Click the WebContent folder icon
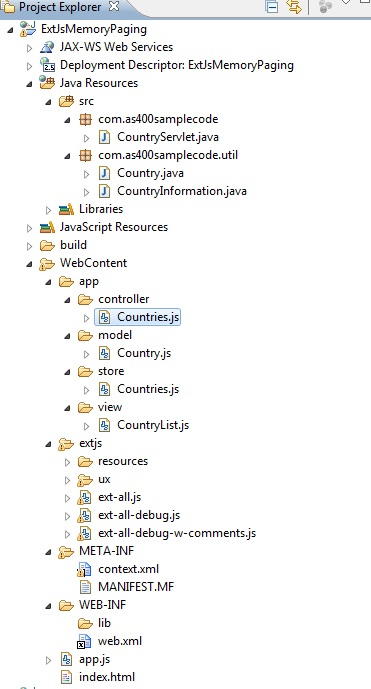The width and height of the screenshot is (371, 689). 47,263
